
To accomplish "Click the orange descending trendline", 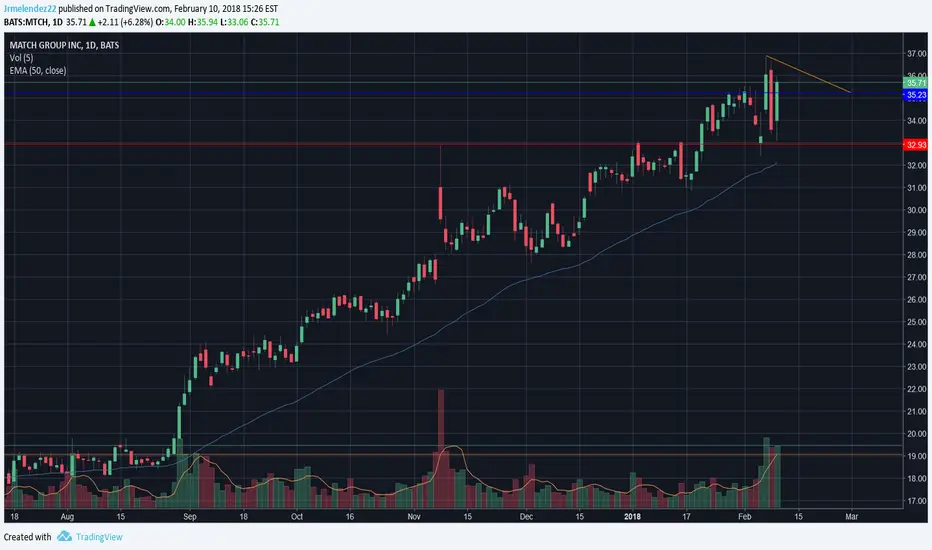I will point(808,74).
